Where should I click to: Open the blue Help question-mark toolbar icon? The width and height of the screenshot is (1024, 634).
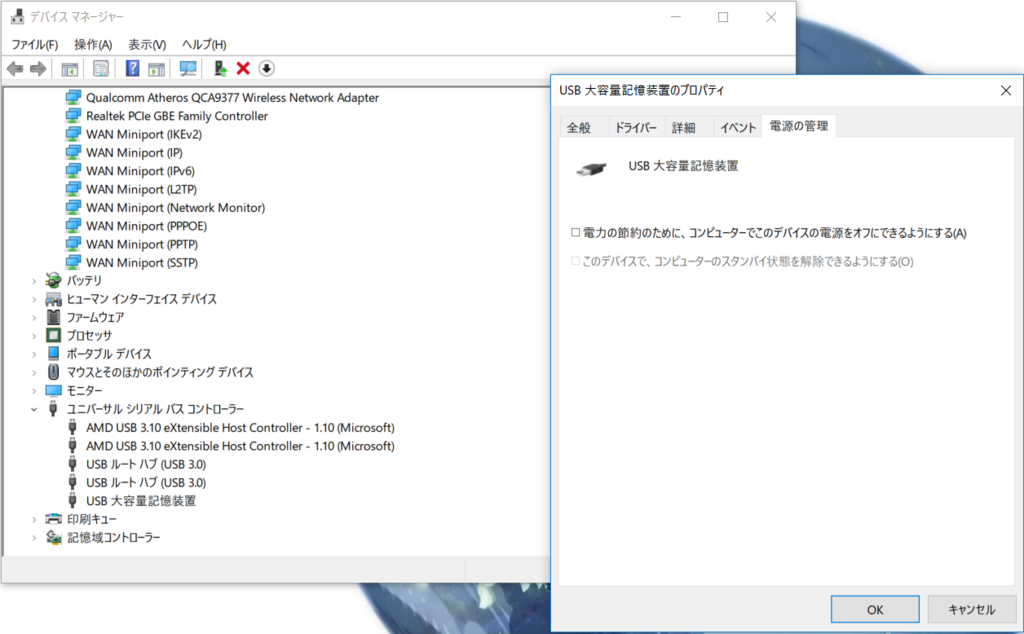point(132,68)
